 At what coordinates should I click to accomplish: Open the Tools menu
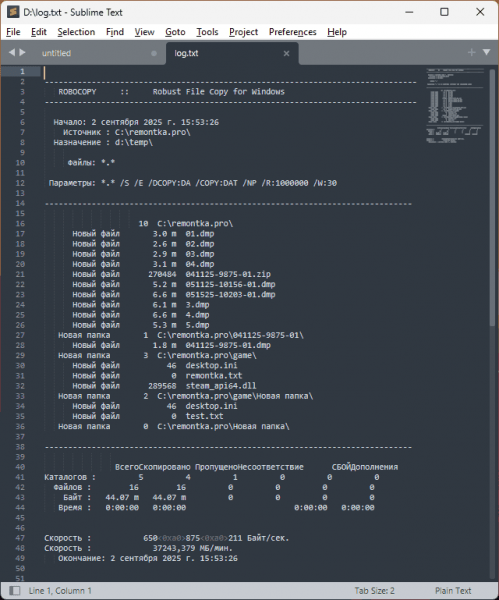click(207, 32)
